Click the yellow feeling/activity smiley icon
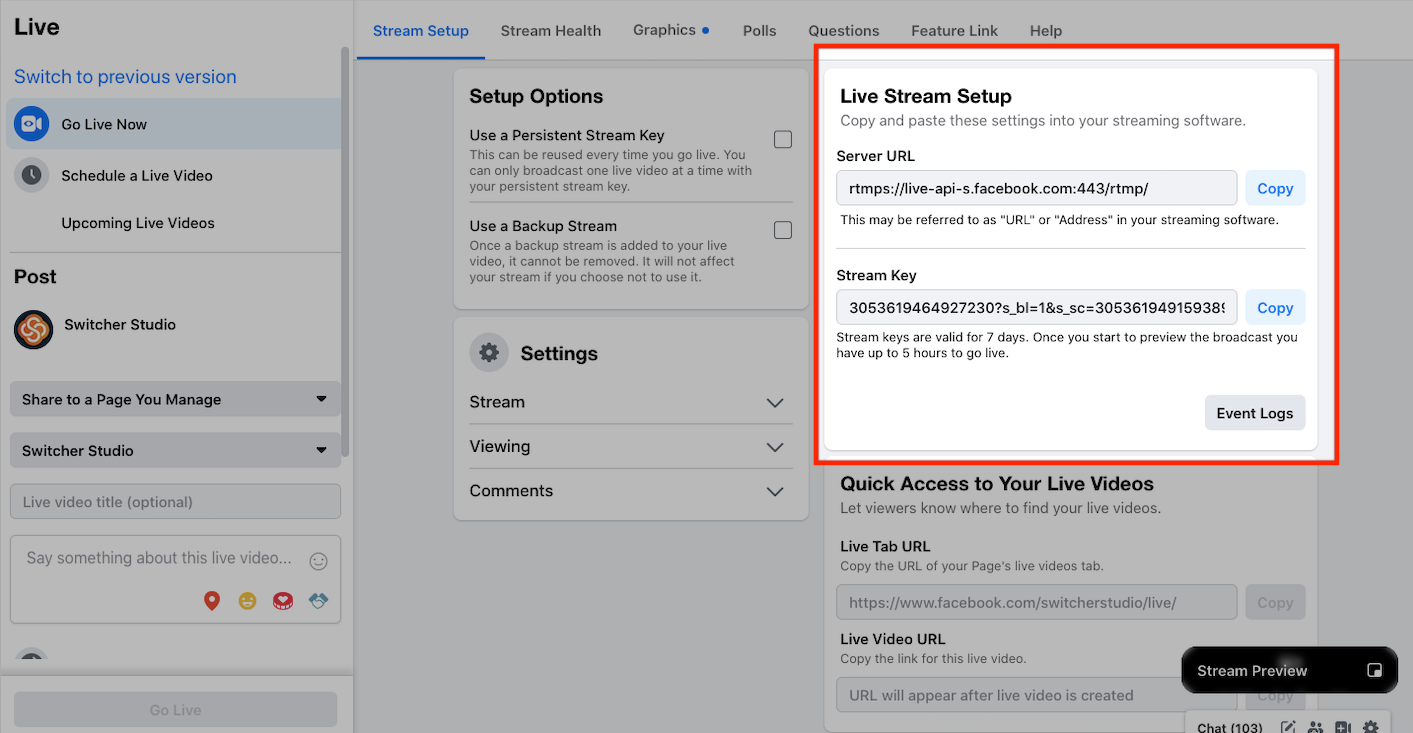The width and height of the screenshot is (1413, 733). coord(247,601)
